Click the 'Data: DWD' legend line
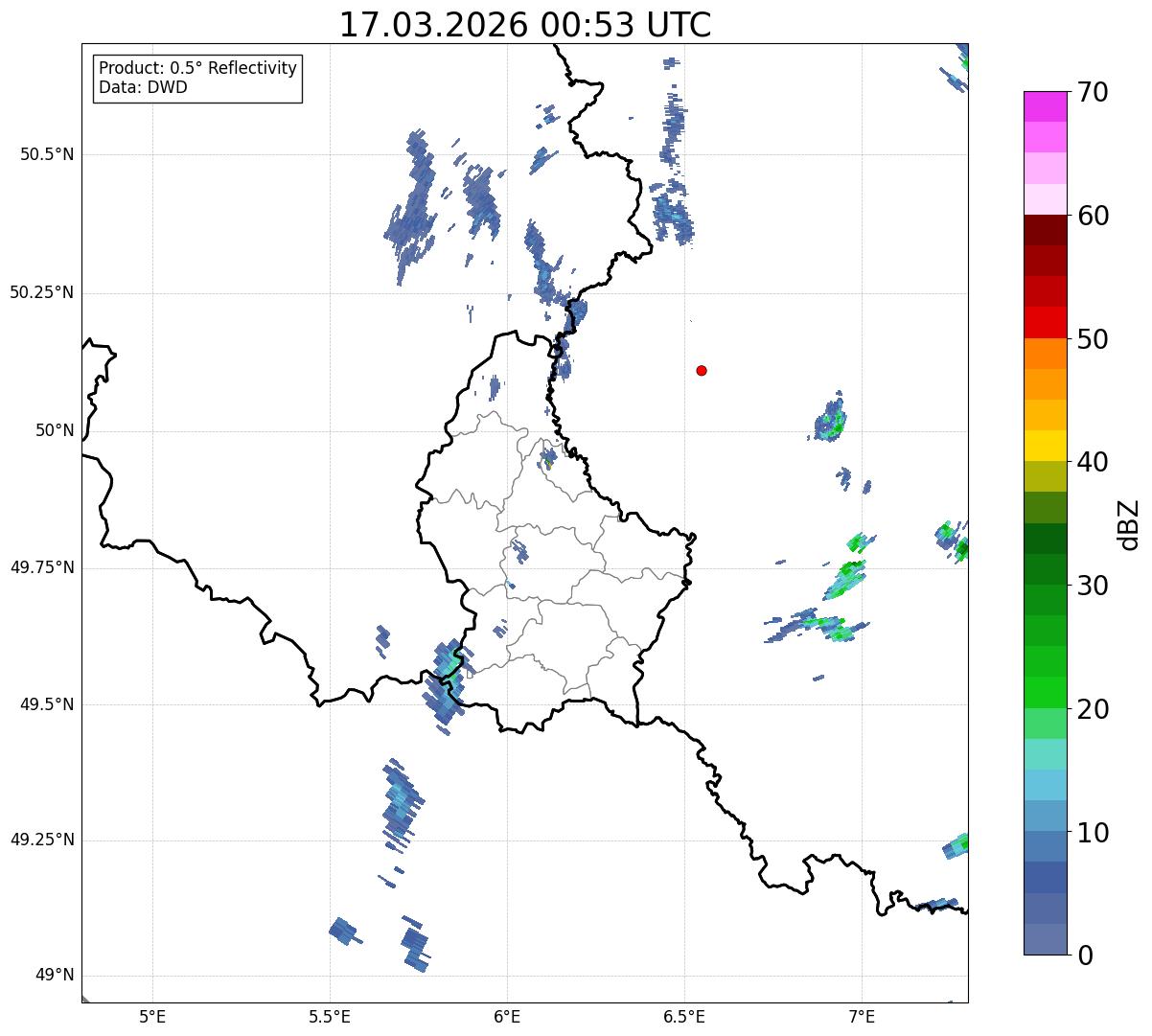The width and height of the screenshot is (1152, 1036). (143, 87)
